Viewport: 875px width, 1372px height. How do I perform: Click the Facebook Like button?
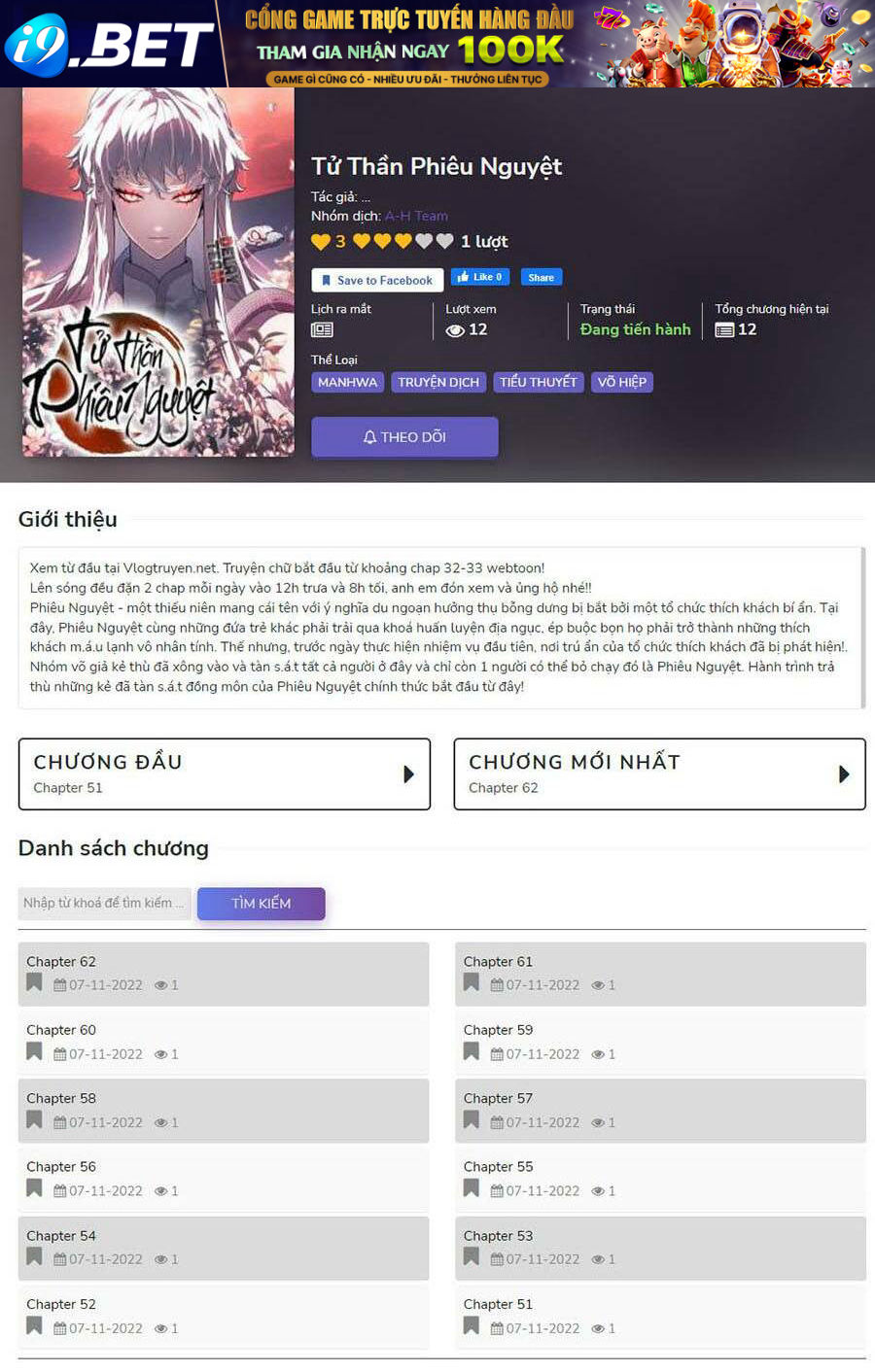tap(480, 277)
